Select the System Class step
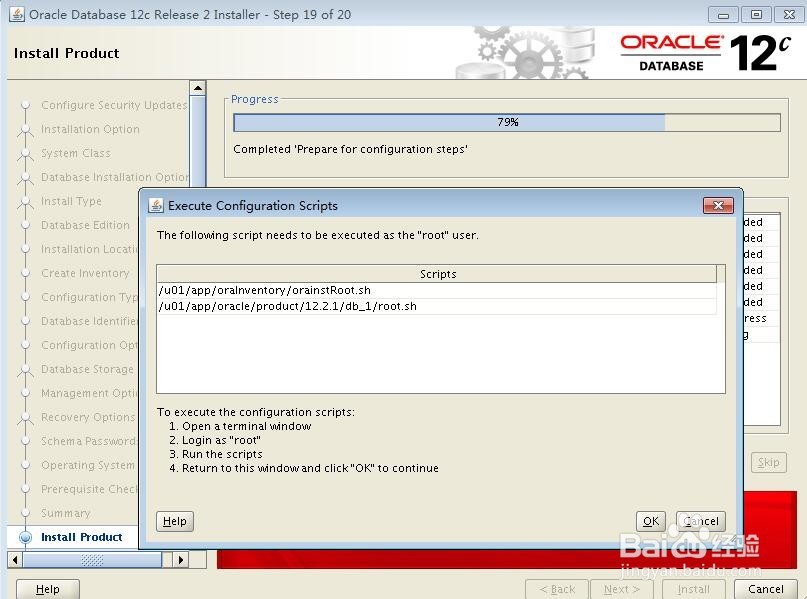 click(76, 153)
